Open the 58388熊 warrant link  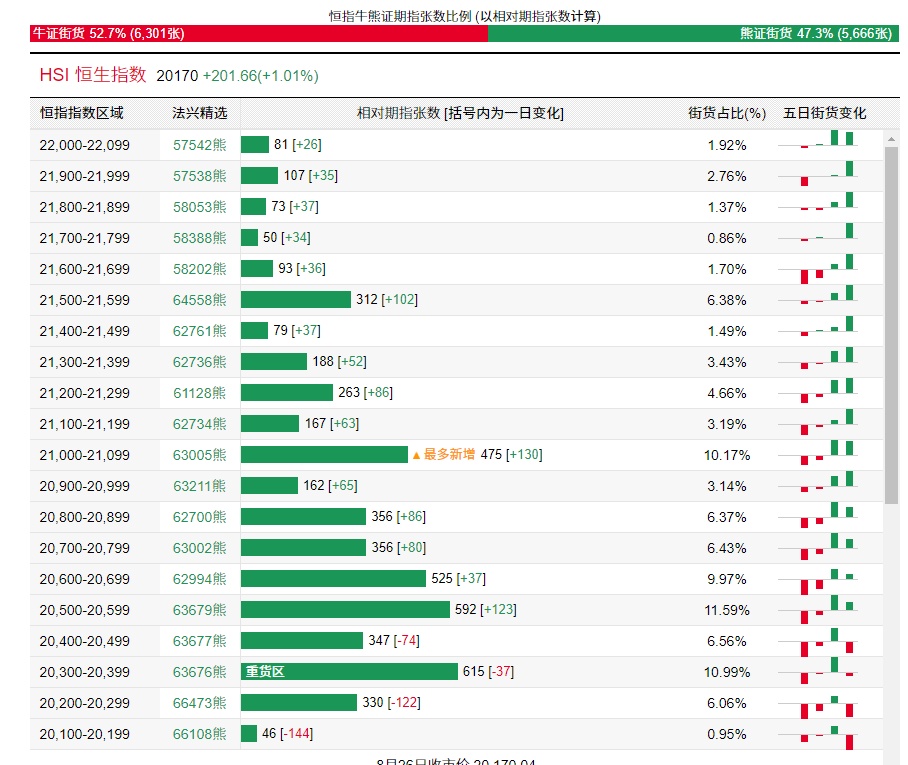click(x=199, y=238)
